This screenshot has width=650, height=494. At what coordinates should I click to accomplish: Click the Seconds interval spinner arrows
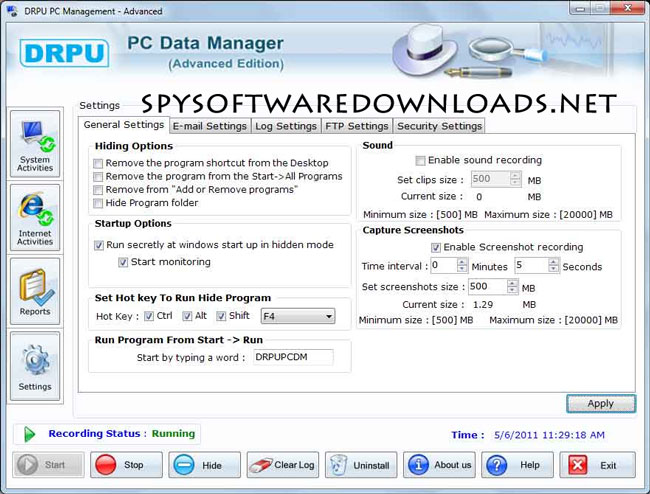(x=553, y=265)
